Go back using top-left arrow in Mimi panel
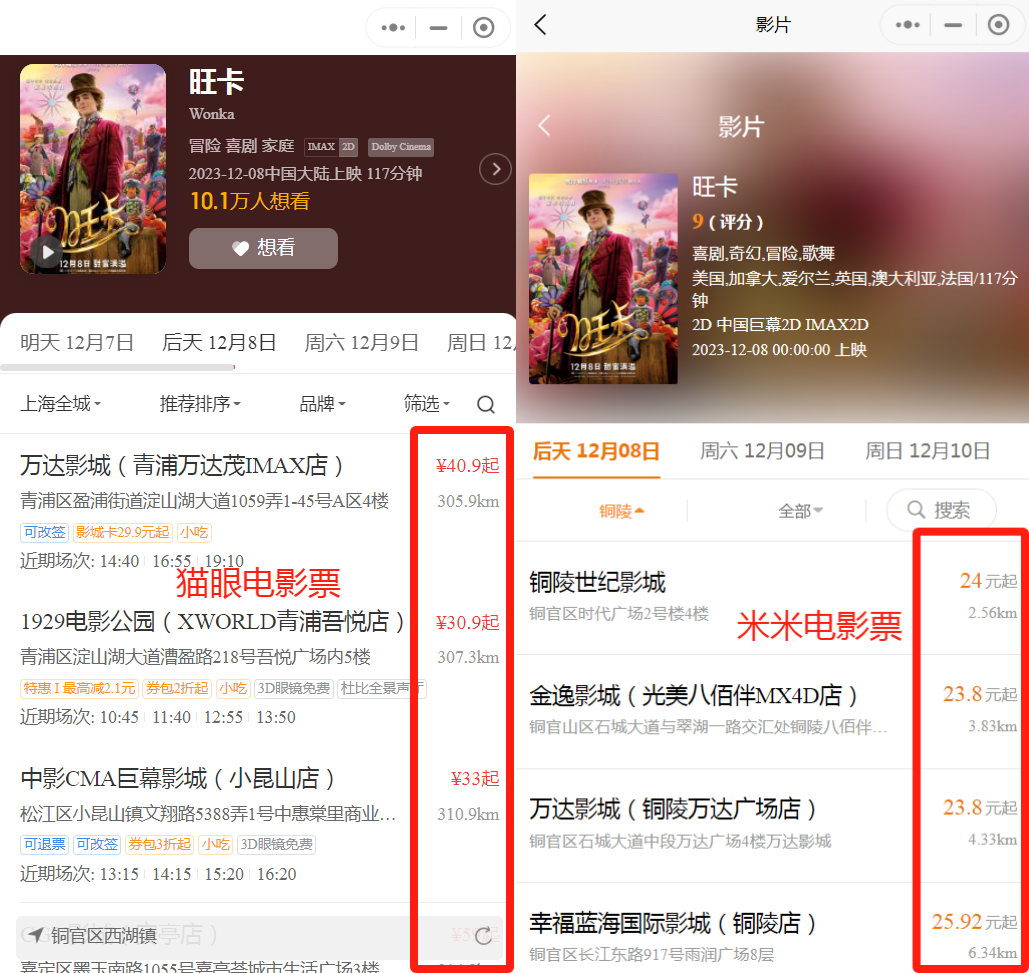1029x973 pixels. point(540,25)
